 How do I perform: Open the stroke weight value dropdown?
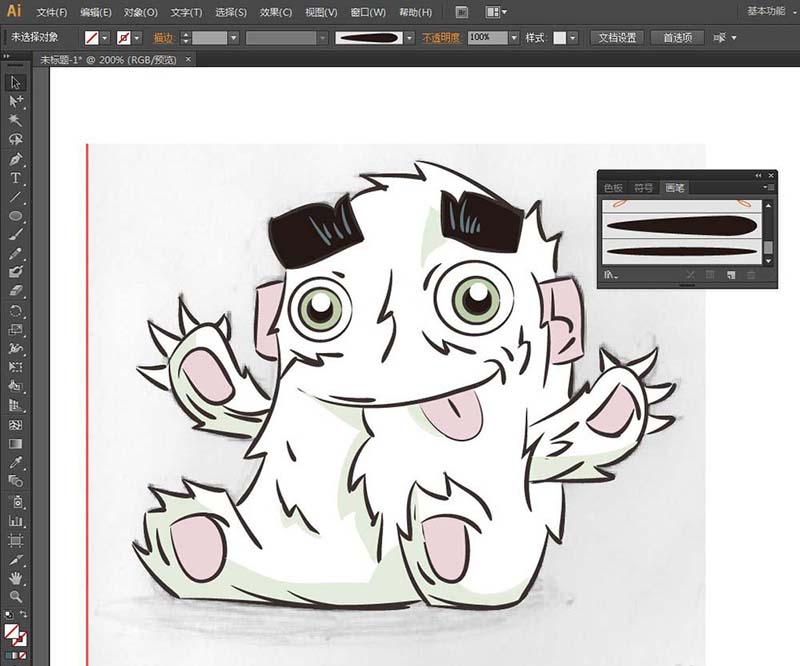[x=234, y=38]
